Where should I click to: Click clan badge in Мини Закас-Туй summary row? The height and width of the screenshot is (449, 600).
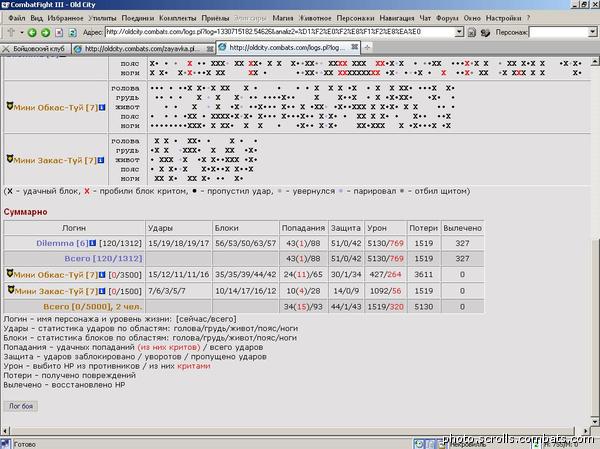tap(11, 290)
